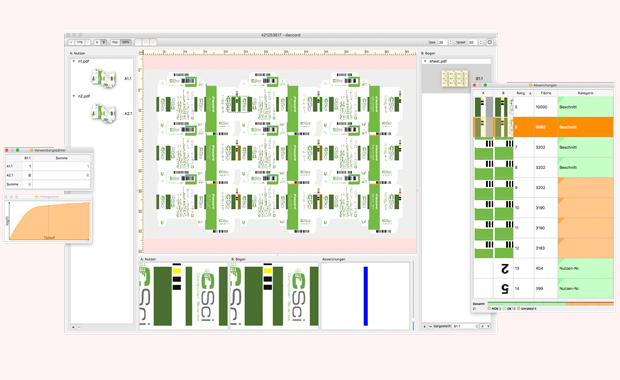Viewport: 620px width, 380px height.
Task: Toggle the Ok filter checkbox
Action: 505,308
